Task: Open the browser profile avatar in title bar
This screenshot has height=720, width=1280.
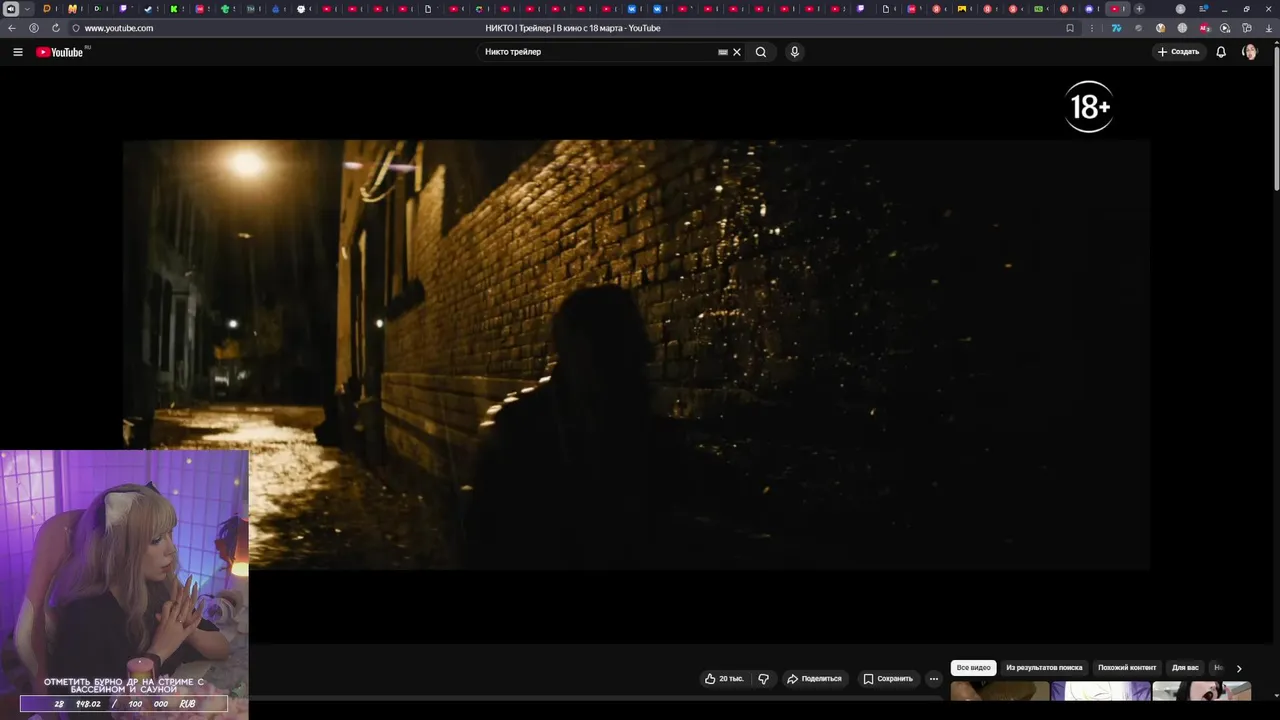Action: coord(1180,9)
